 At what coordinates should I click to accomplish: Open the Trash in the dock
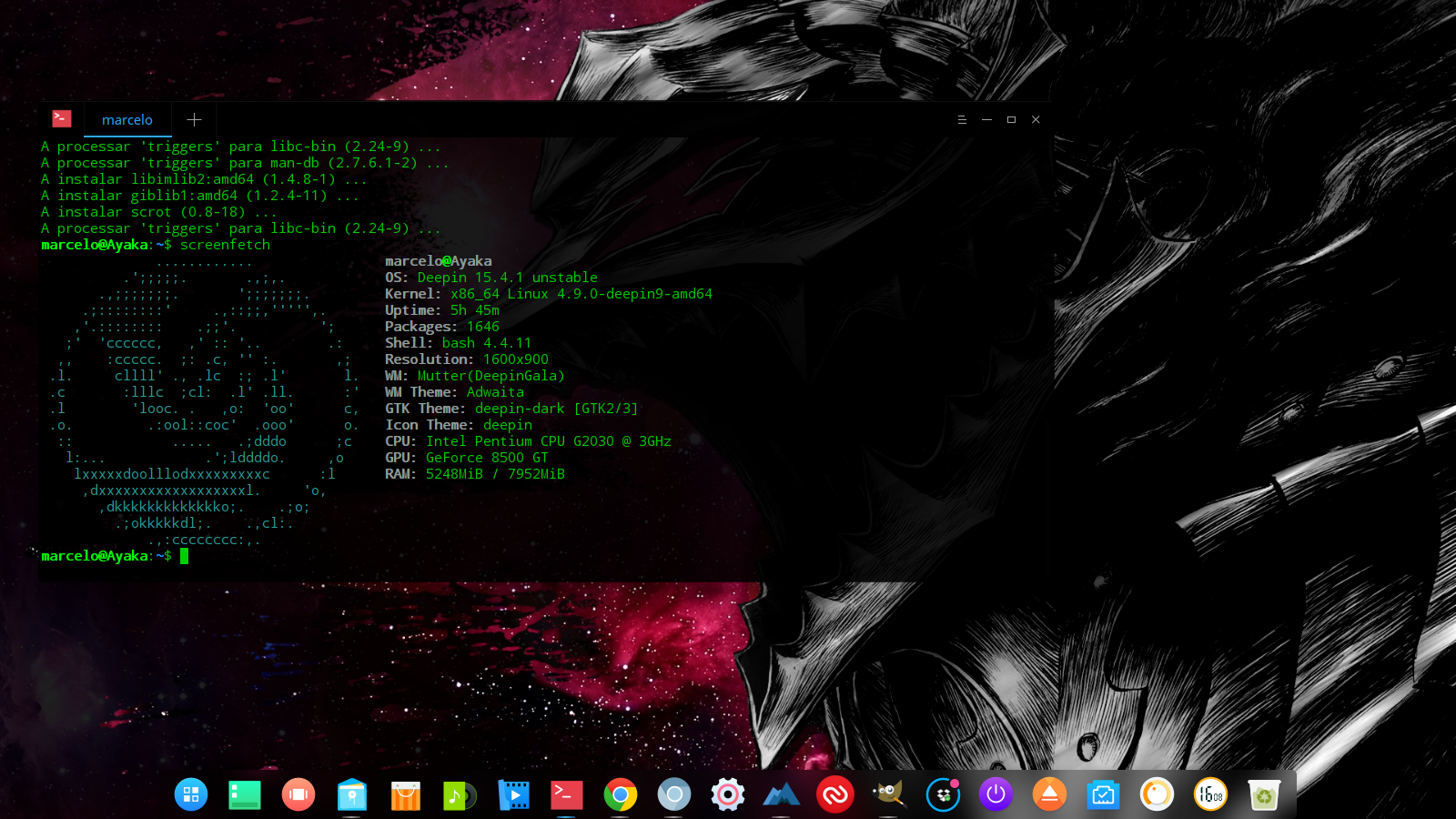click(1264, 794)
